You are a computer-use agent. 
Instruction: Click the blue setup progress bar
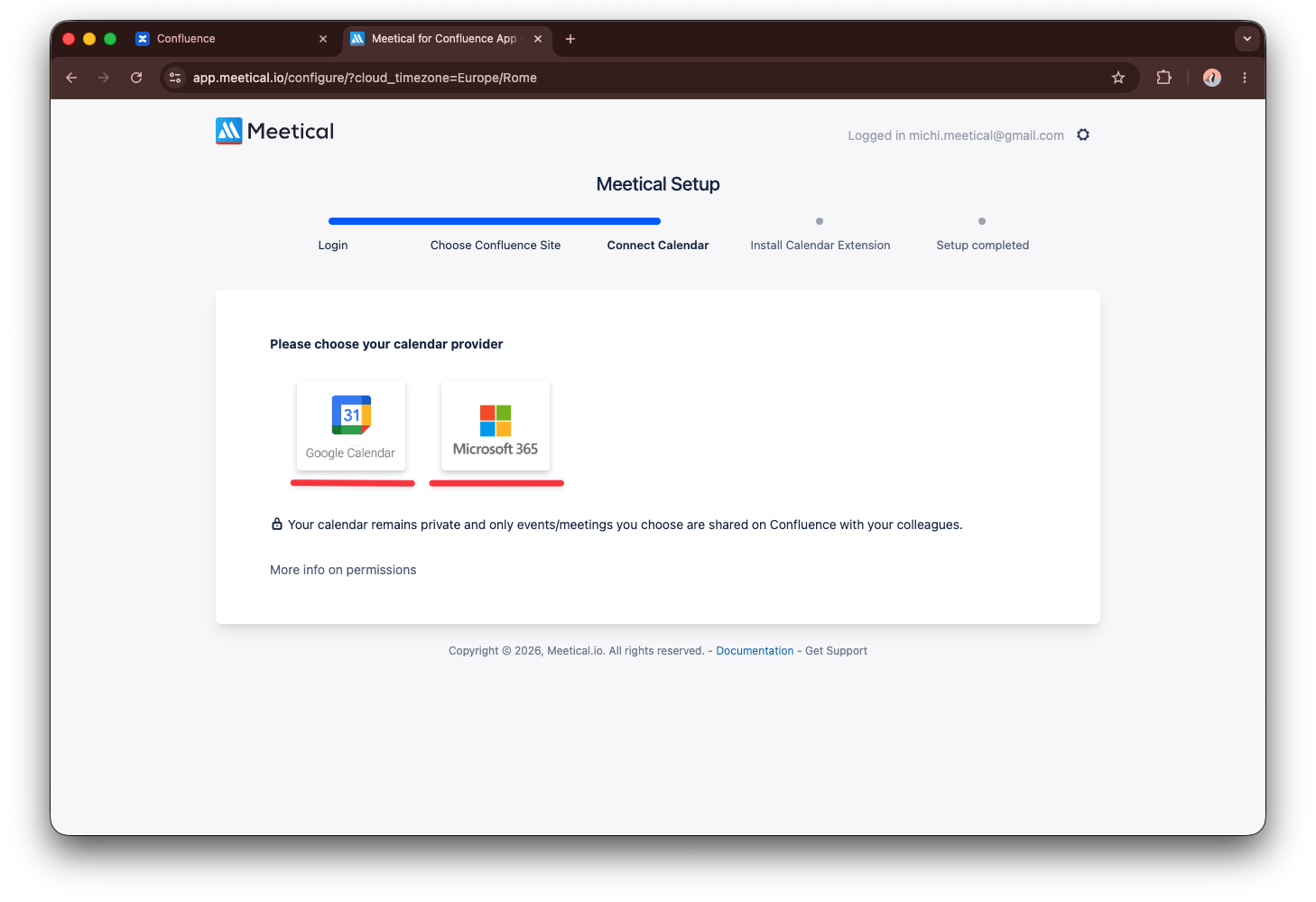point(495,221)
